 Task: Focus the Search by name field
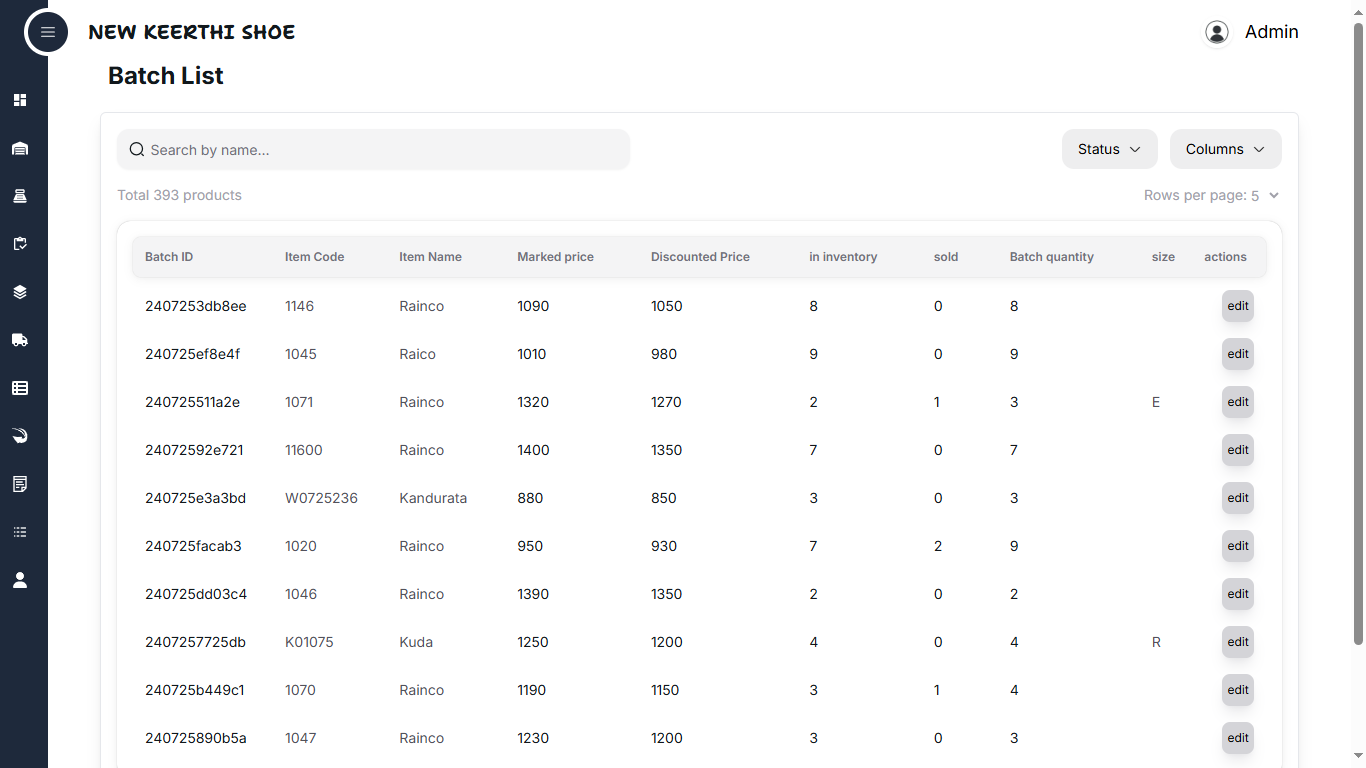(374, 150)
